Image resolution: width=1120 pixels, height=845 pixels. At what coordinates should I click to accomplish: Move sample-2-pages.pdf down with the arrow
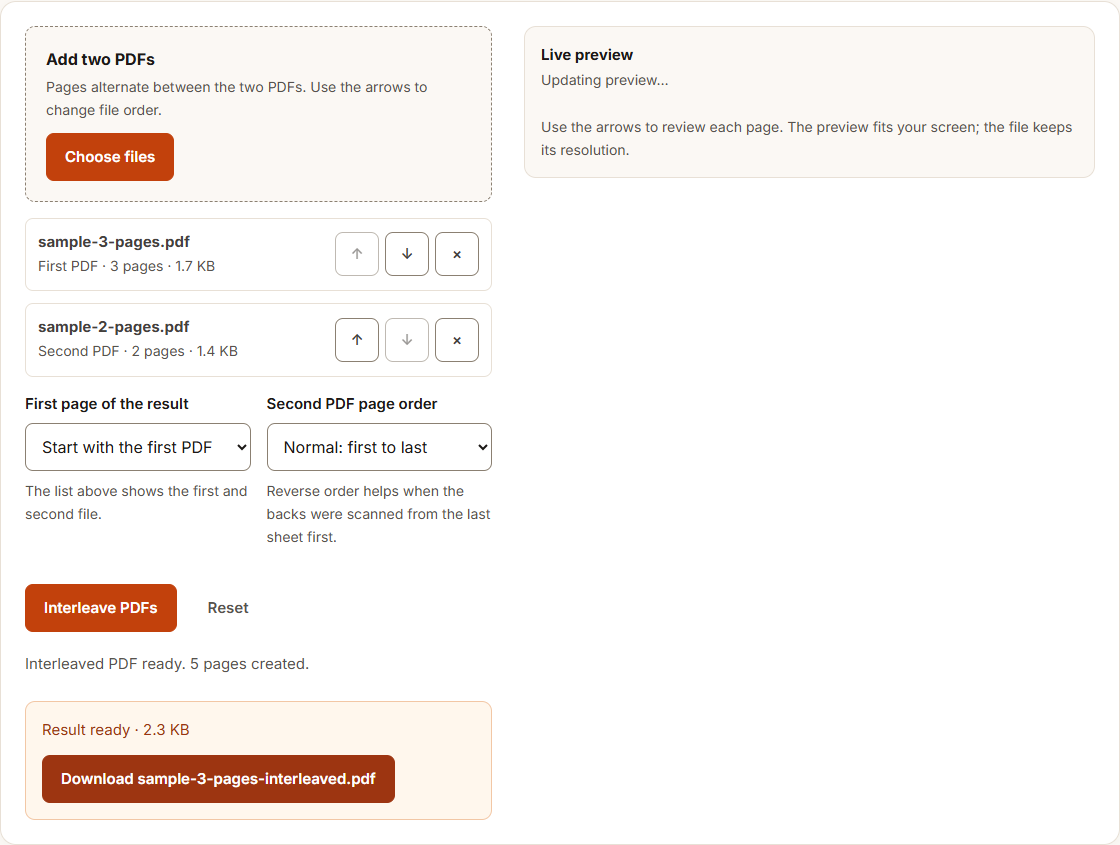(x=407, y=340)
